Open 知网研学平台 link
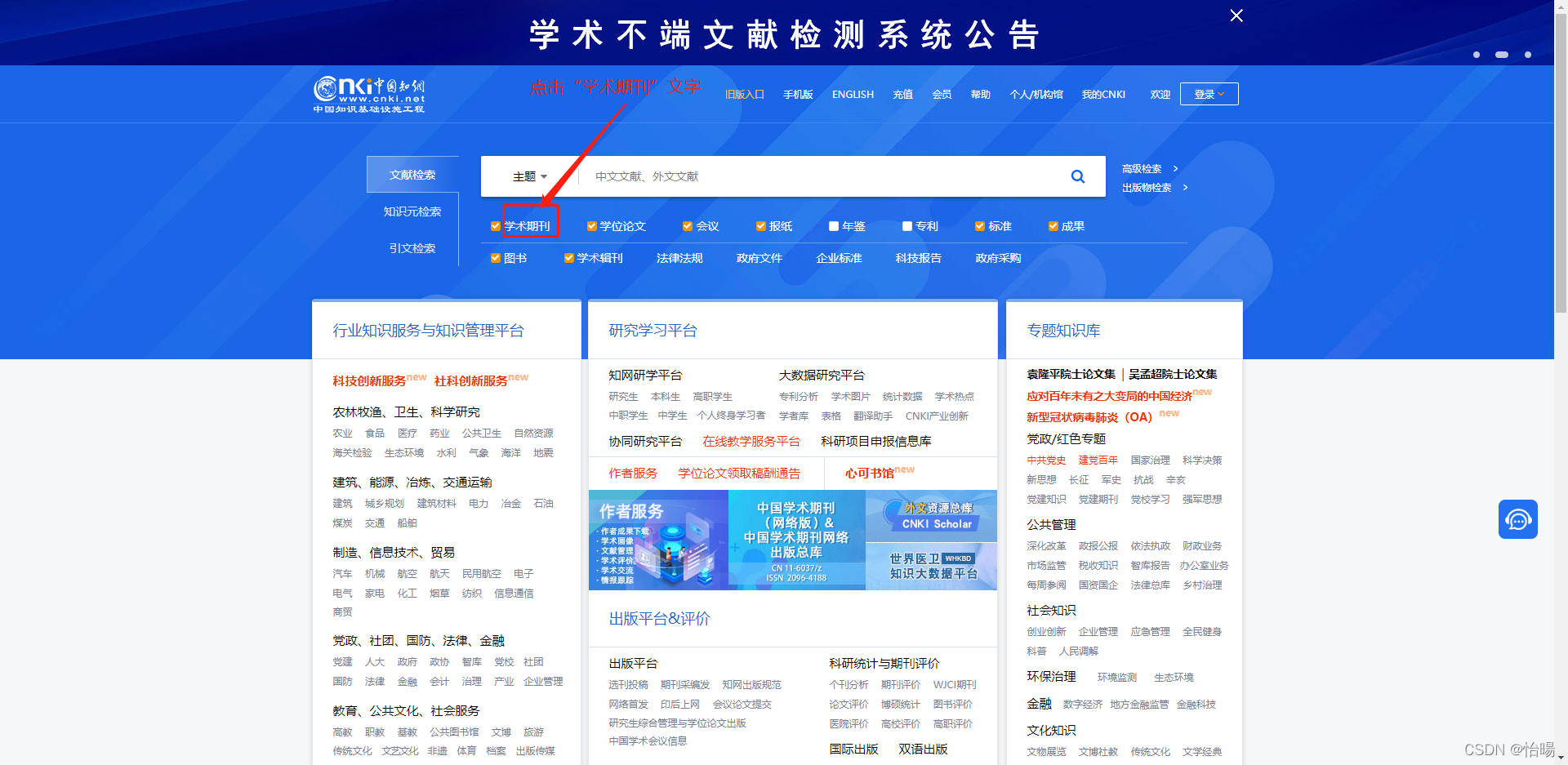This screenshot has width=1568, height=765. coord(645,376)
